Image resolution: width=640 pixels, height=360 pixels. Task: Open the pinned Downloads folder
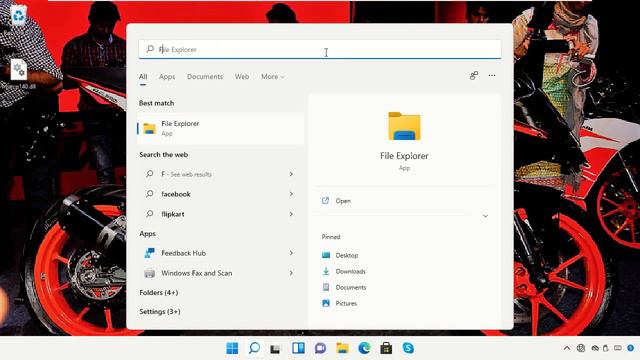344,271
